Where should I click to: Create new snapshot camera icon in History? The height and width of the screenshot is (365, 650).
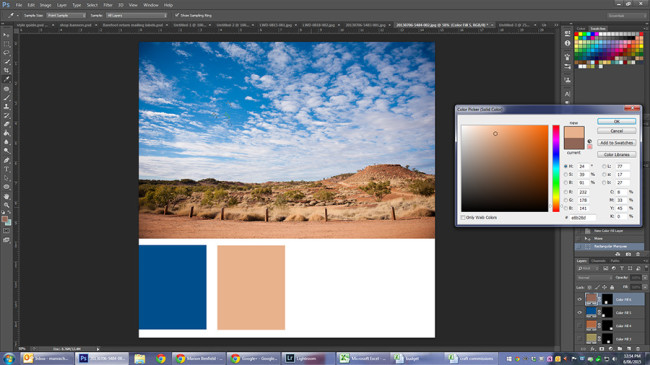(628, 254)
